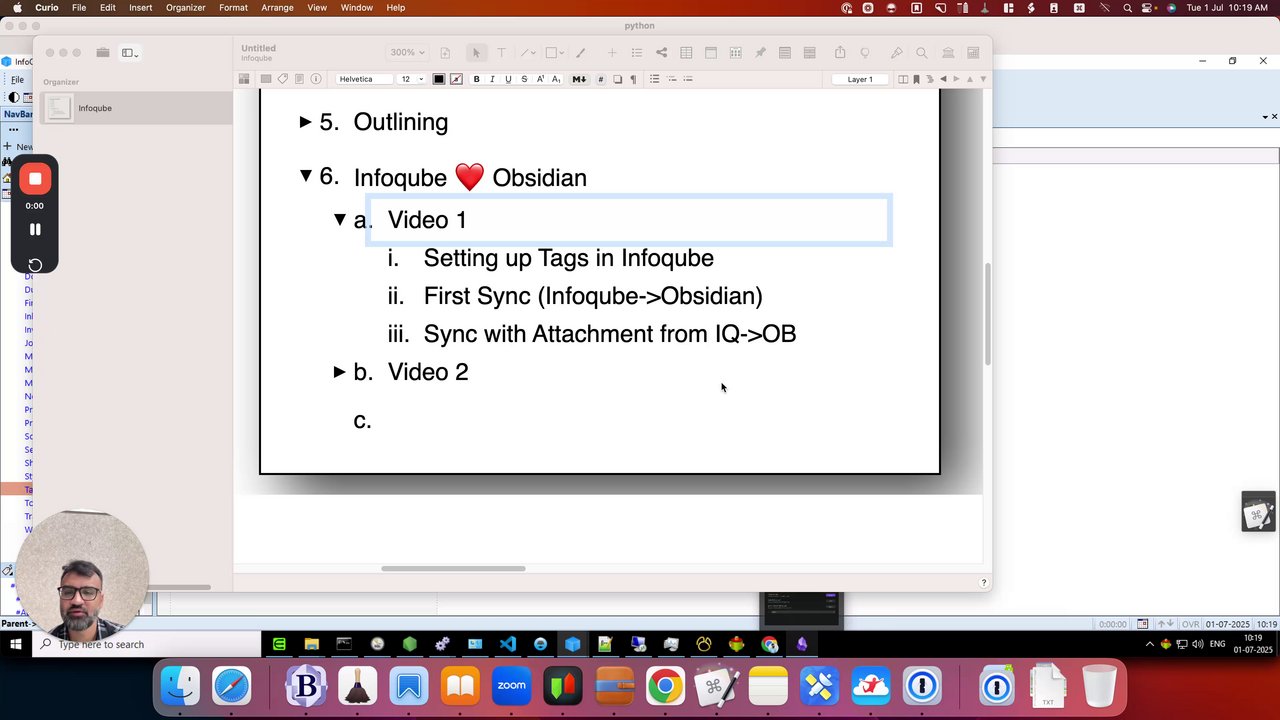Image resolution: width=1280 pixels, height=720 pixels.
Task: Click 'Sync with Attachment from IQ->OB' line
Action: click(609, 334)
